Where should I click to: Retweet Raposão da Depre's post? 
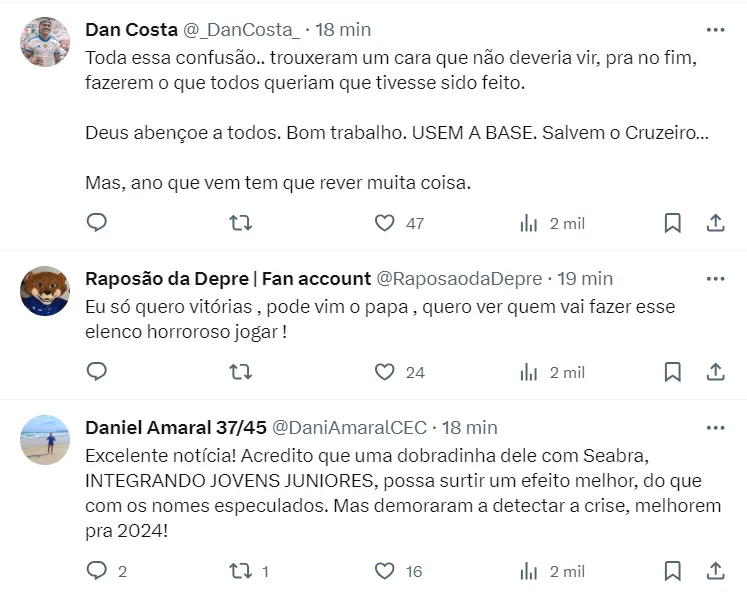240,372
